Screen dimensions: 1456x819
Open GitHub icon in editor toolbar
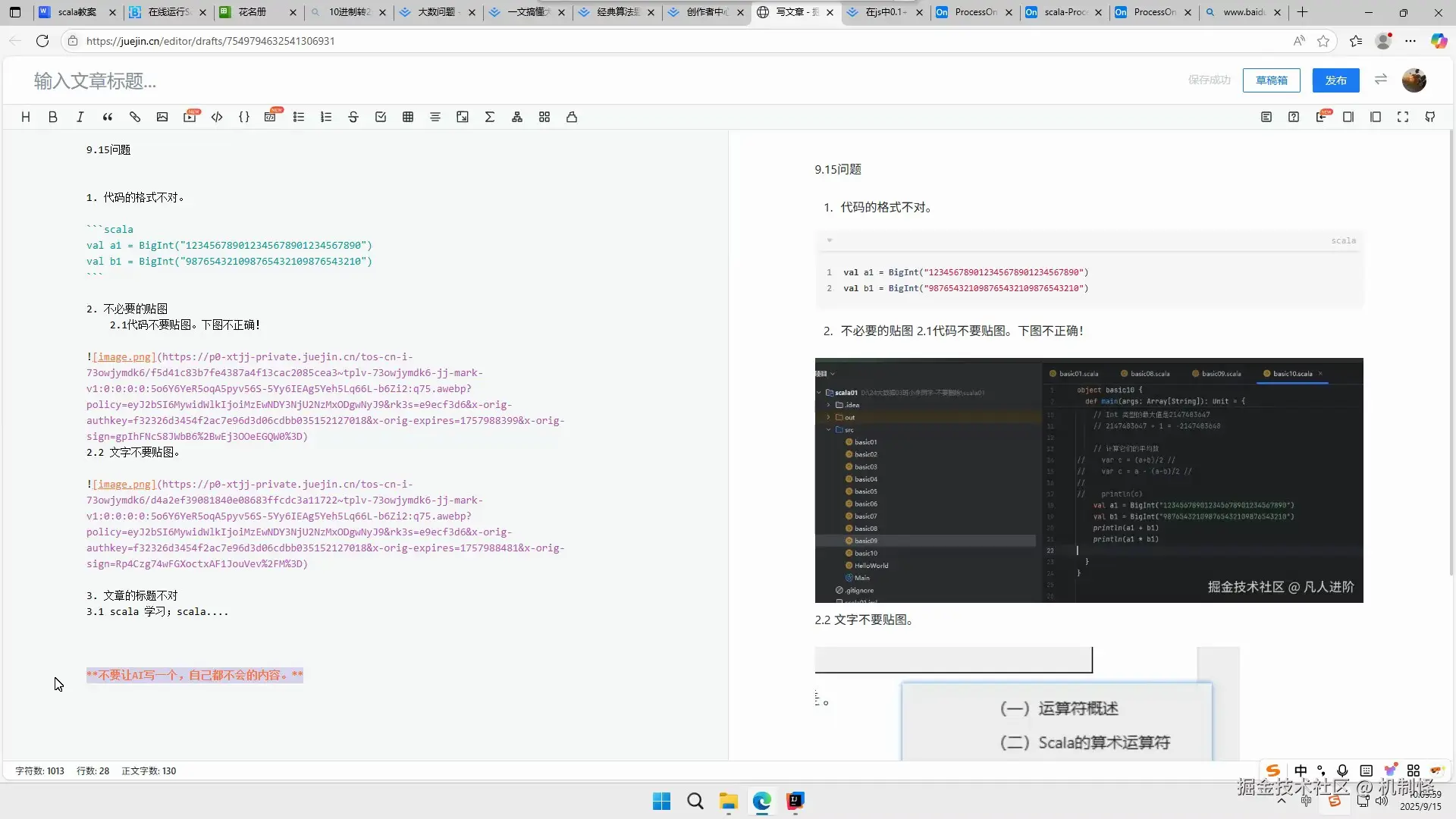[1430, 117]
